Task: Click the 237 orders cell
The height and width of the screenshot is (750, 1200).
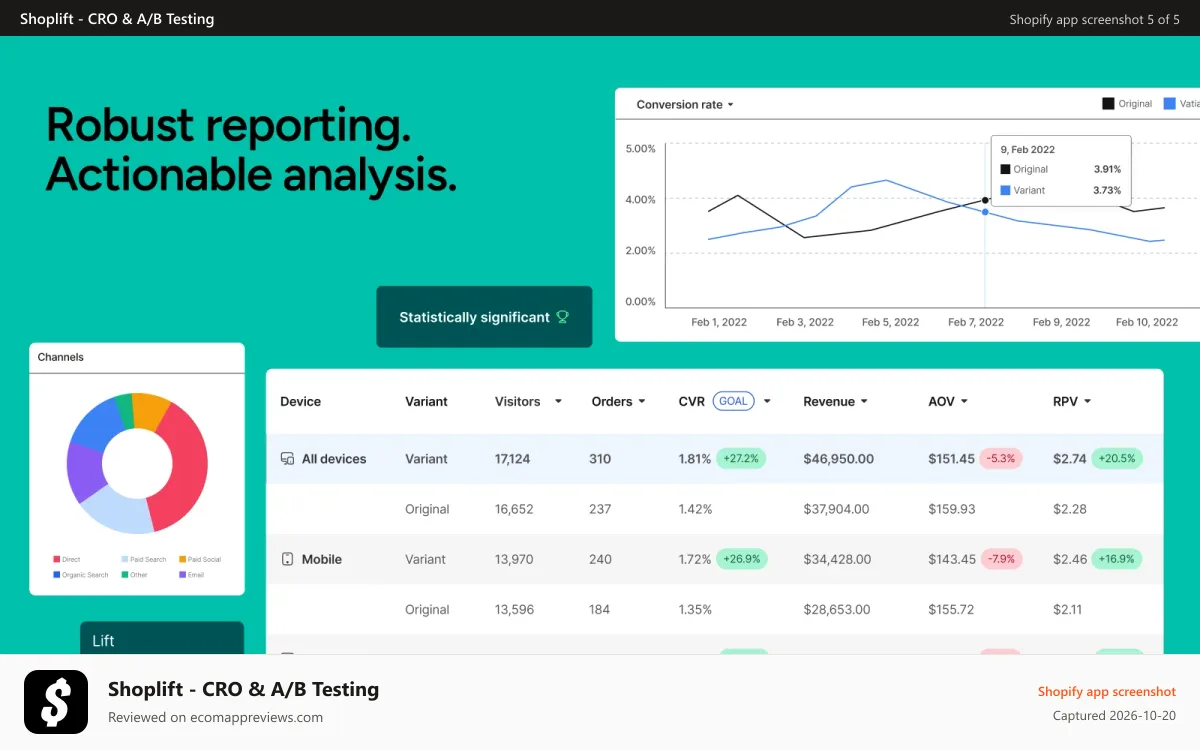Action: pyautogui.click(x=600, y=509)
